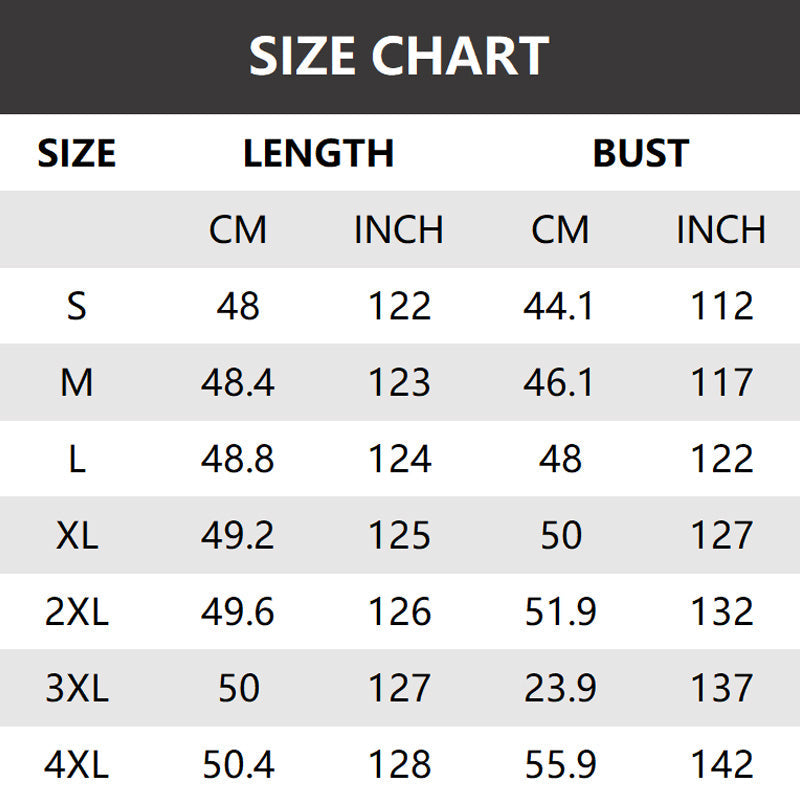Click the 142 bust value

click(721, 765)
